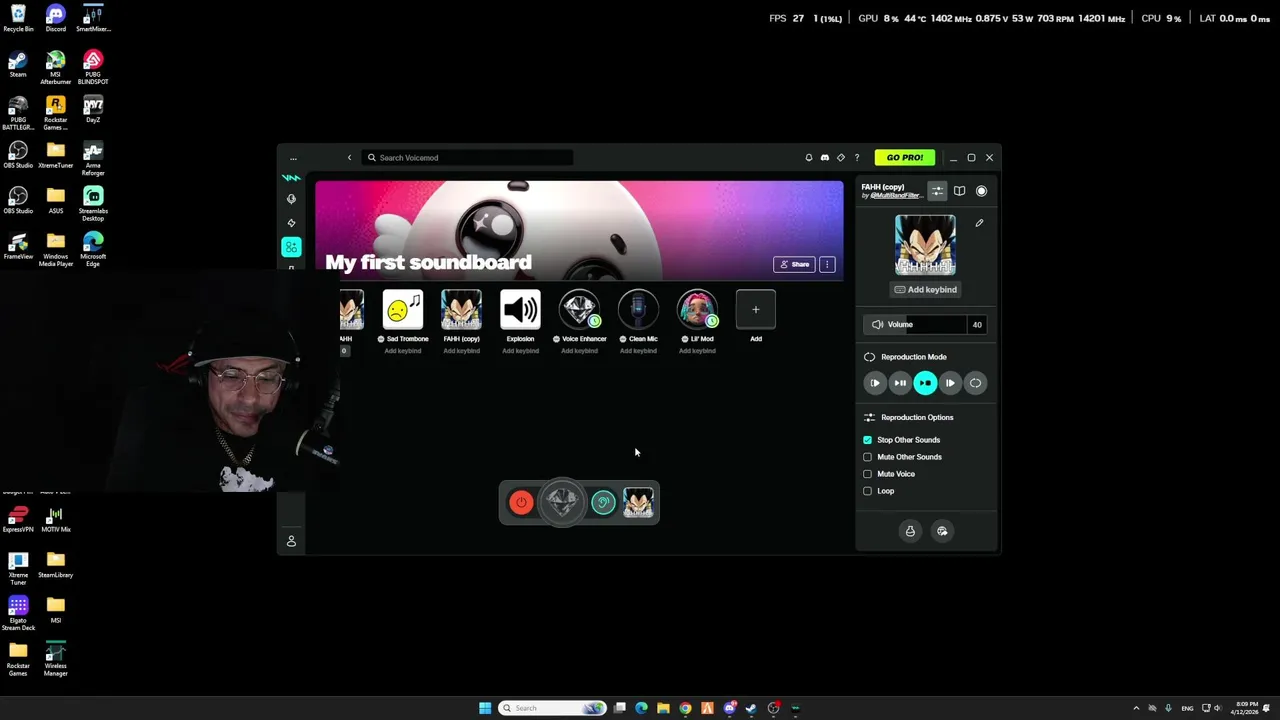Screen dimensions: 1280x720
Task: Click the volume value 40 field
Action: [x=977, y=325]
